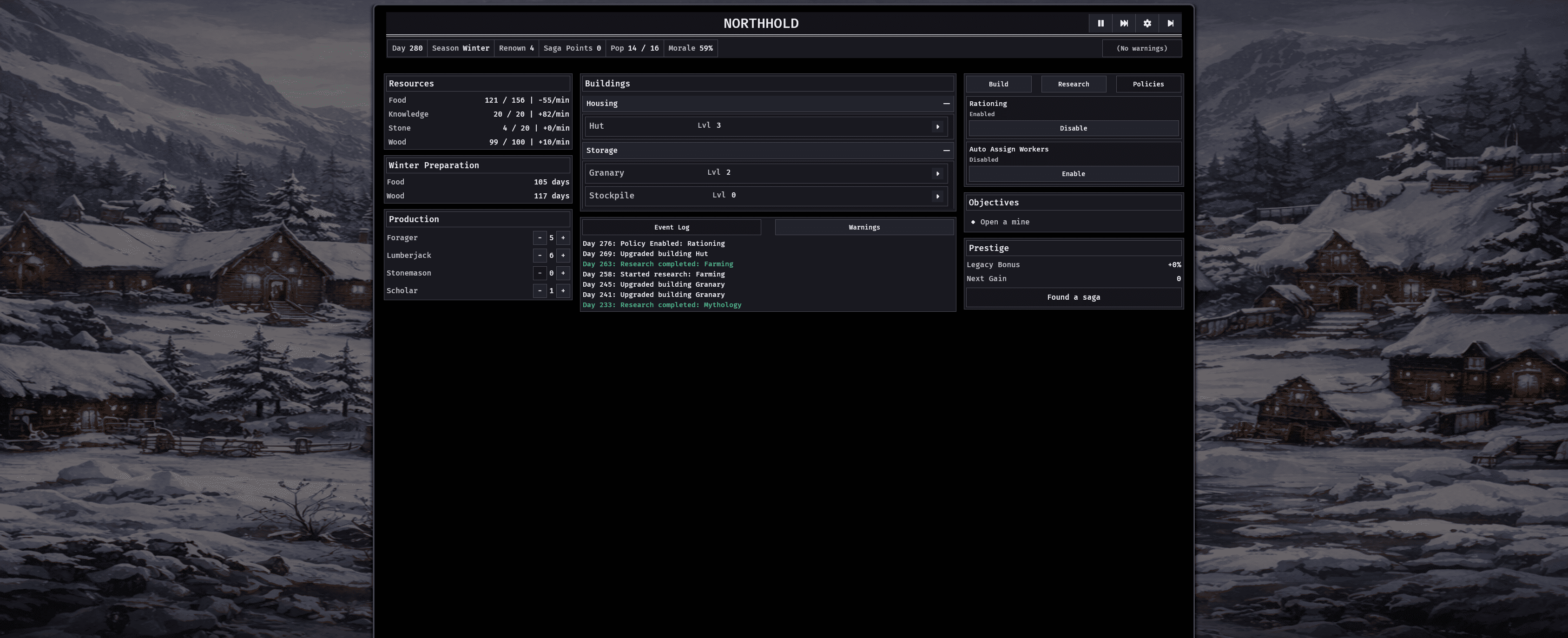Collapse the Storage section
This screenshot has width=1568, height=638.
click(x=946, y=151)
